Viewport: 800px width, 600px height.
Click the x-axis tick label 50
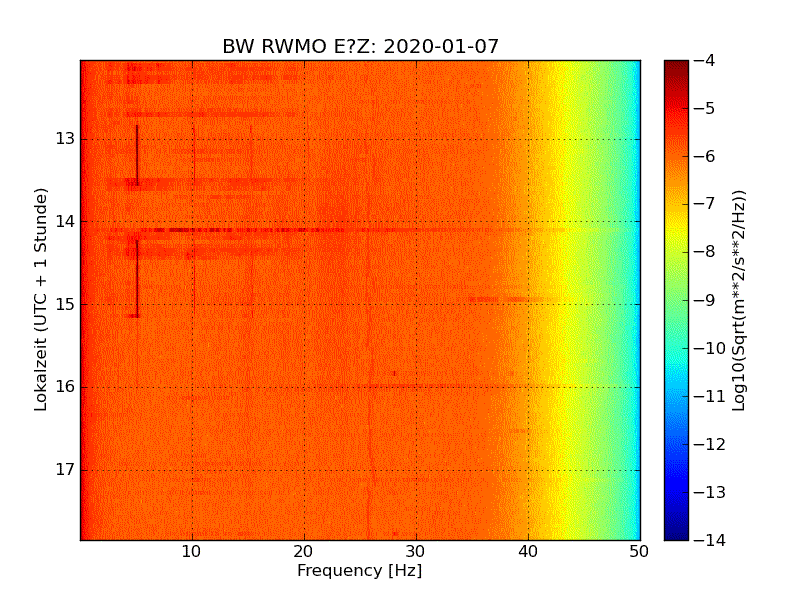(x=639, y=552)
